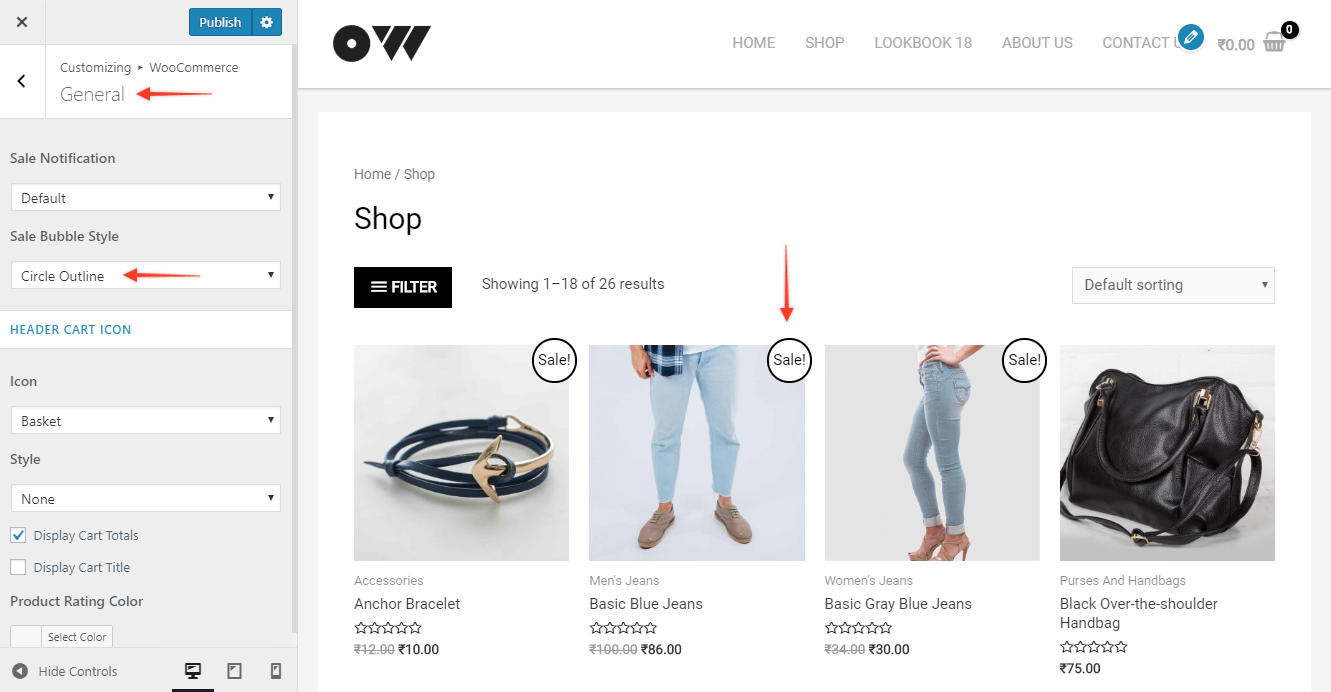Viewport: 1331px width, 692px height.
Task: Switch to mobile preview device icon
Action: [276, 671]
